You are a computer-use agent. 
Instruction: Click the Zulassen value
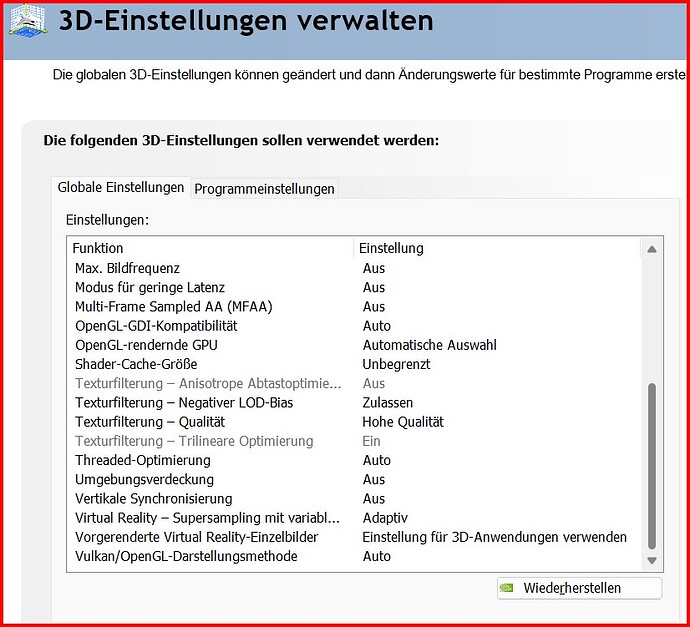pyautogui.click(x=388, y=403)
